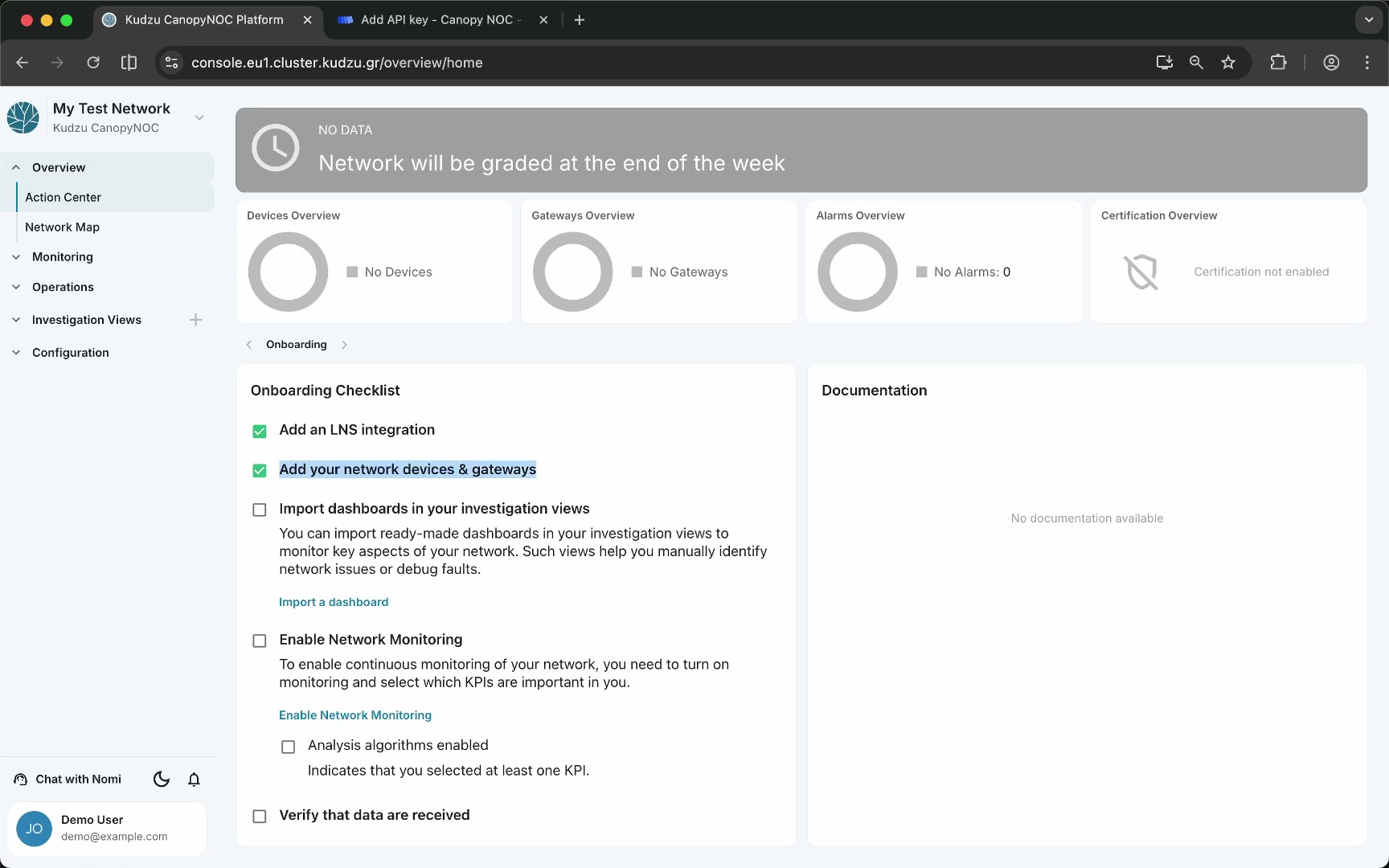Click install app icon in address bar
Screen dimensions: 1389x868
(1164, 63)
